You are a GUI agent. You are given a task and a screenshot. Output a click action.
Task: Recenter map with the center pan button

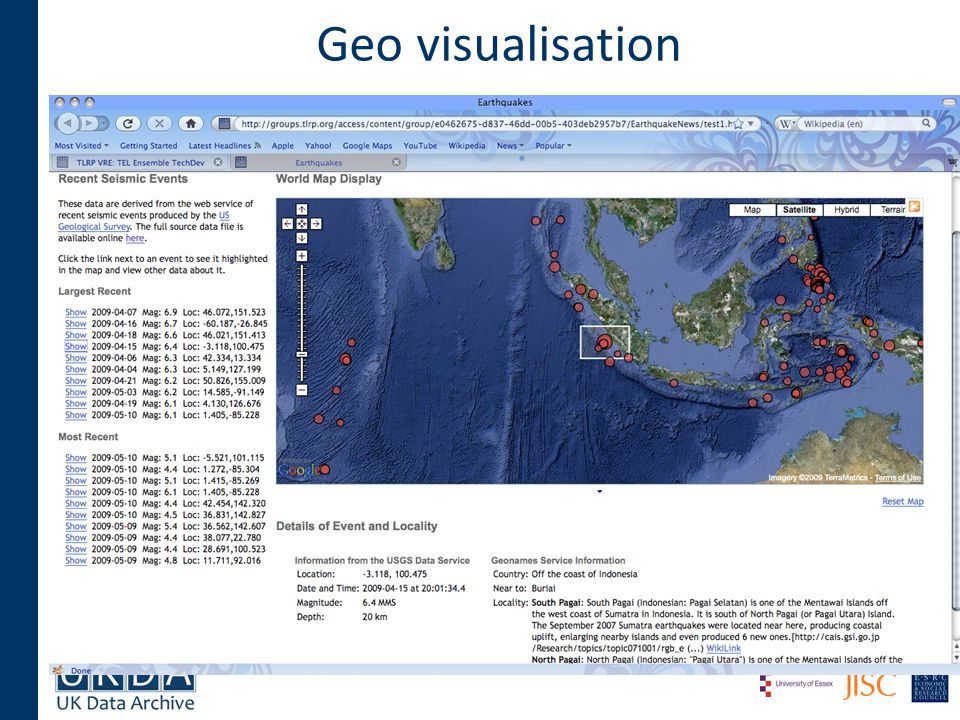(302, 224)
